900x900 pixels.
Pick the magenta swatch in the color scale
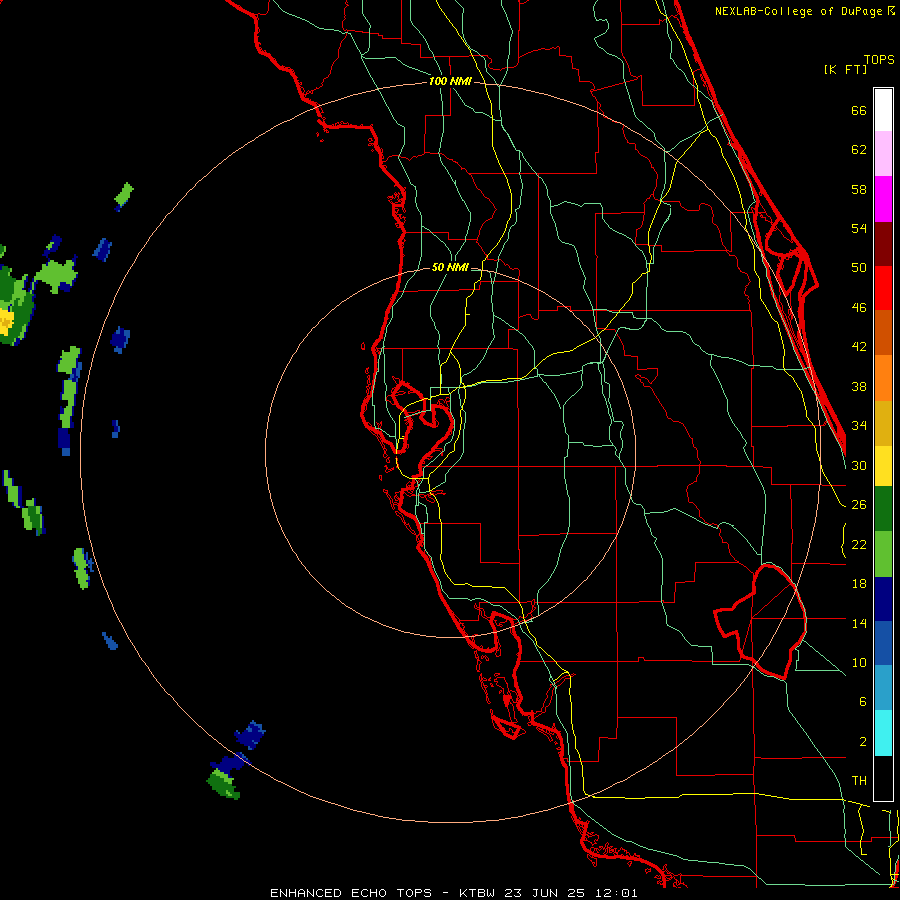tap(883, 199)
